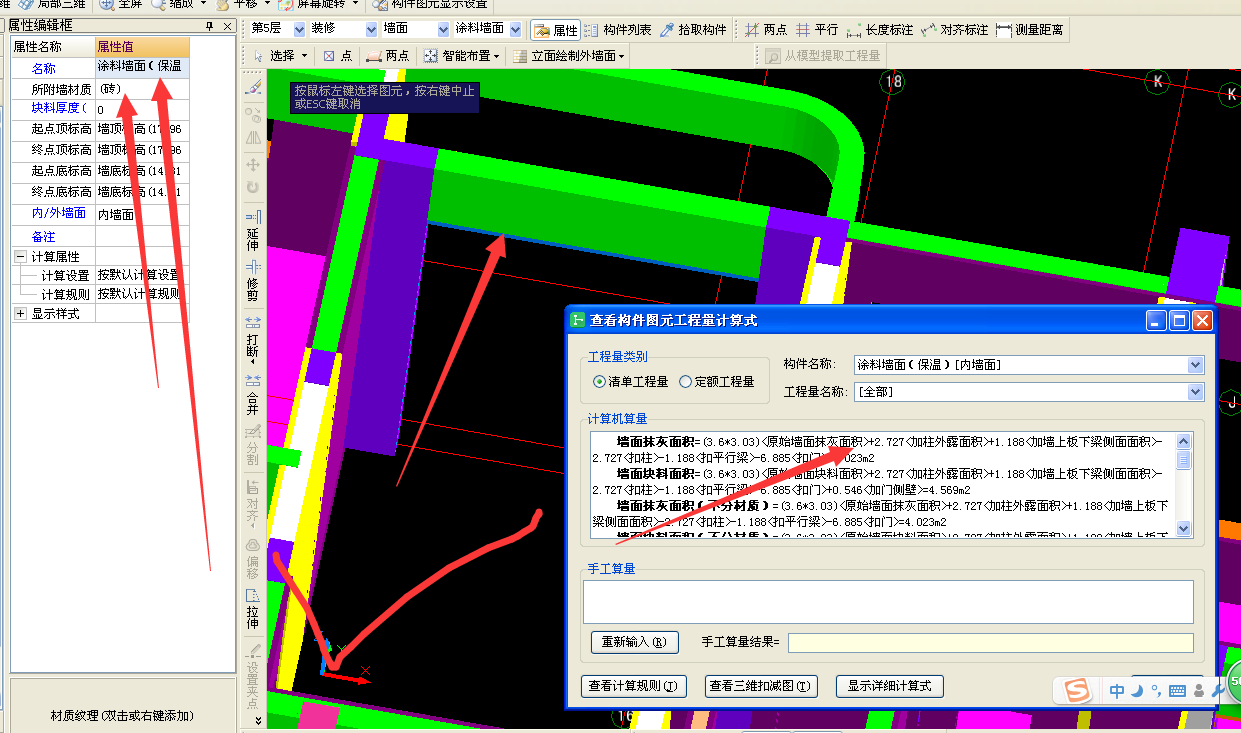Image resolution: width=1241 pixels, height=733 pixels.
Task: Collapse the 计算属性 tree node
Action: pos(21,257)
